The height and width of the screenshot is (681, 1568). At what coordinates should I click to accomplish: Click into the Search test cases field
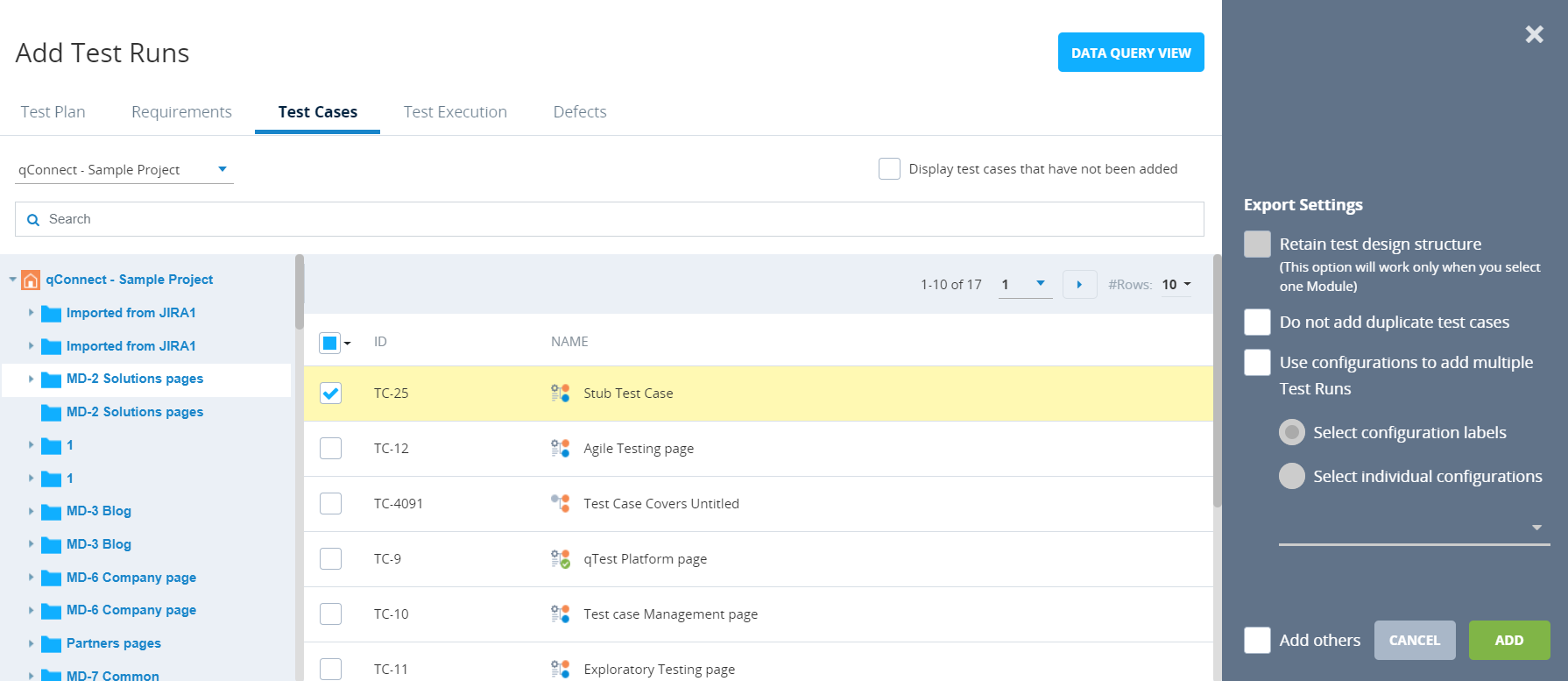click(613, 219)
